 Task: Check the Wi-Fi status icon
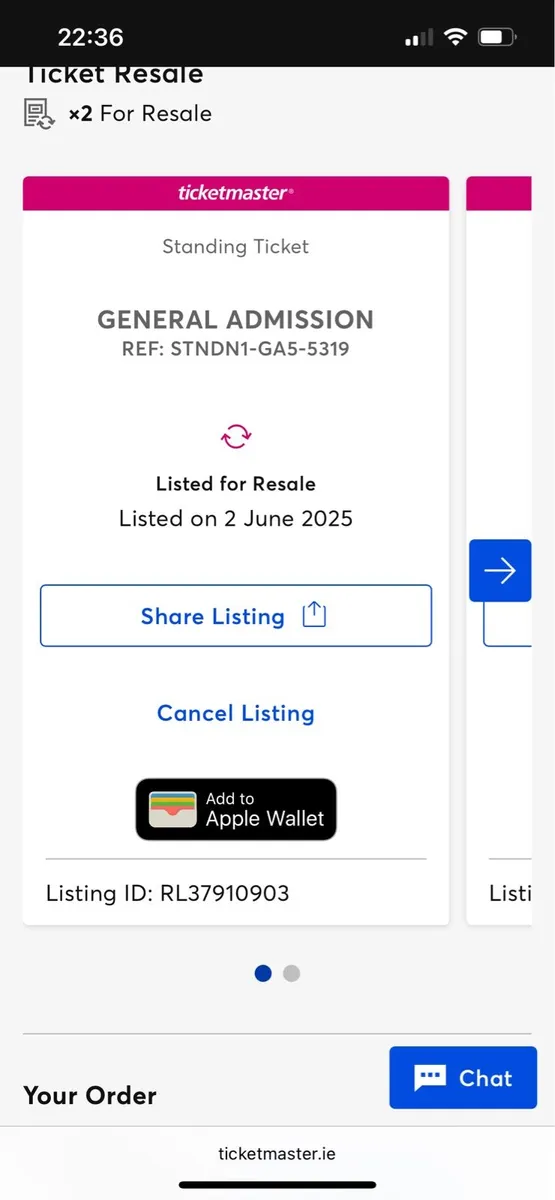coord(457,38)
